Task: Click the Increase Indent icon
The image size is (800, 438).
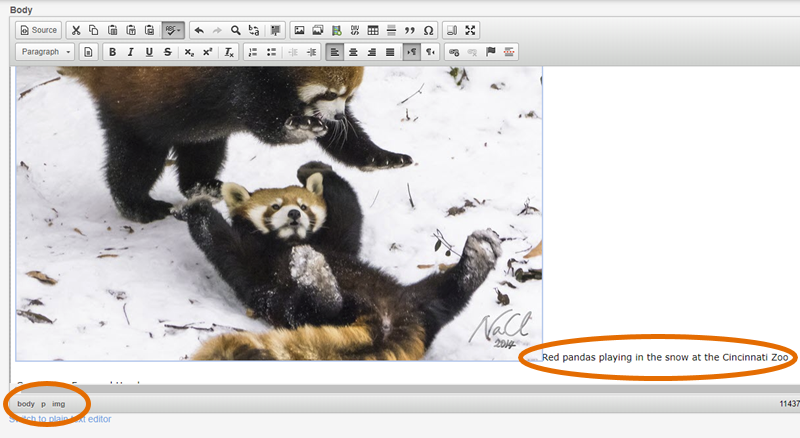Action: tap(311, 52)
